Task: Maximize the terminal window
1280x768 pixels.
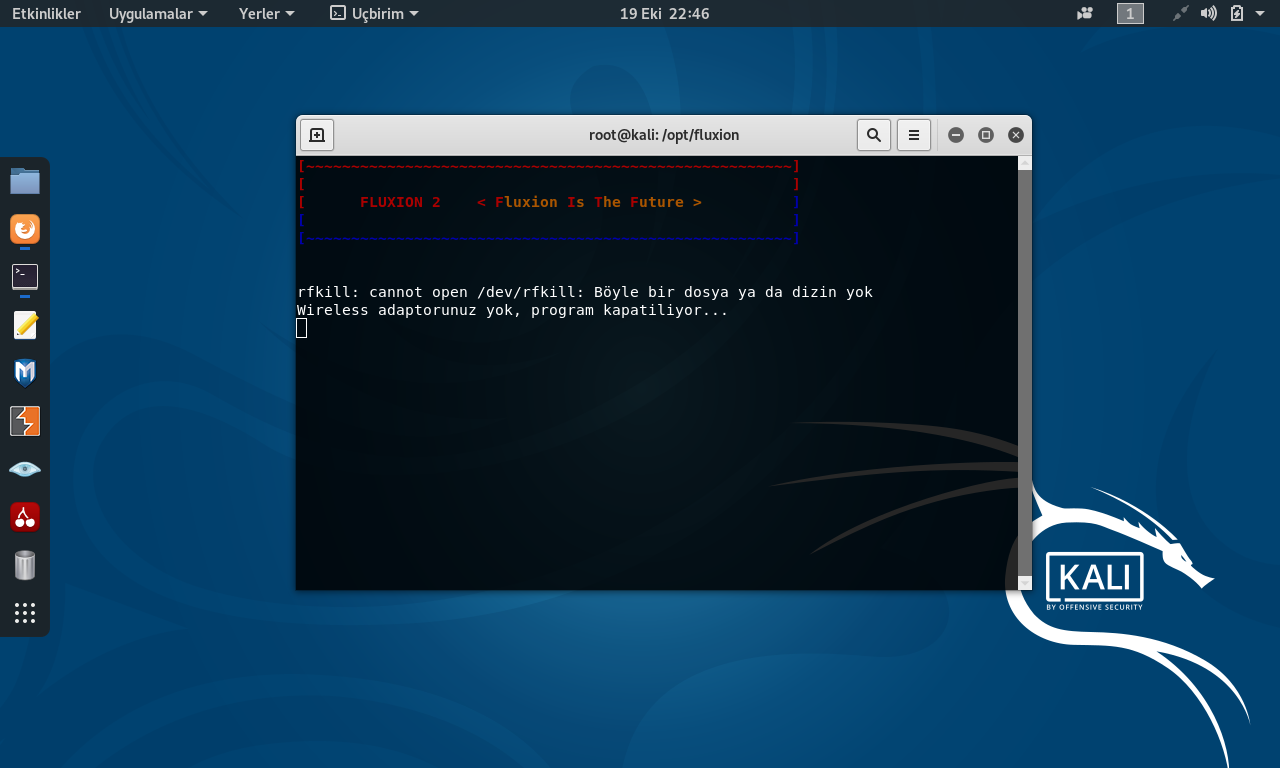Action: point(986,135)
